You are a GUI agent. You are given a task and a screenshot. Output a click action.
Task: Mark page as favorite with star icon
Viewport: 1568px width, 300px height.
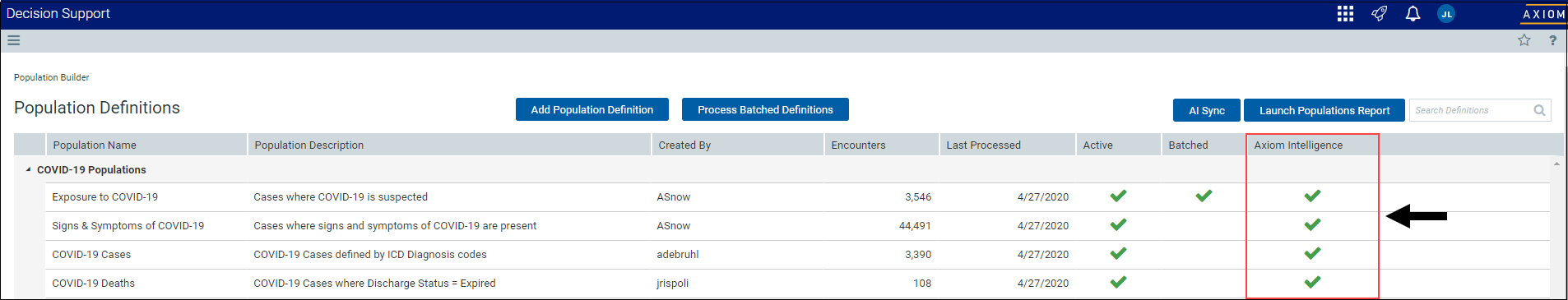pos(1524,40)
